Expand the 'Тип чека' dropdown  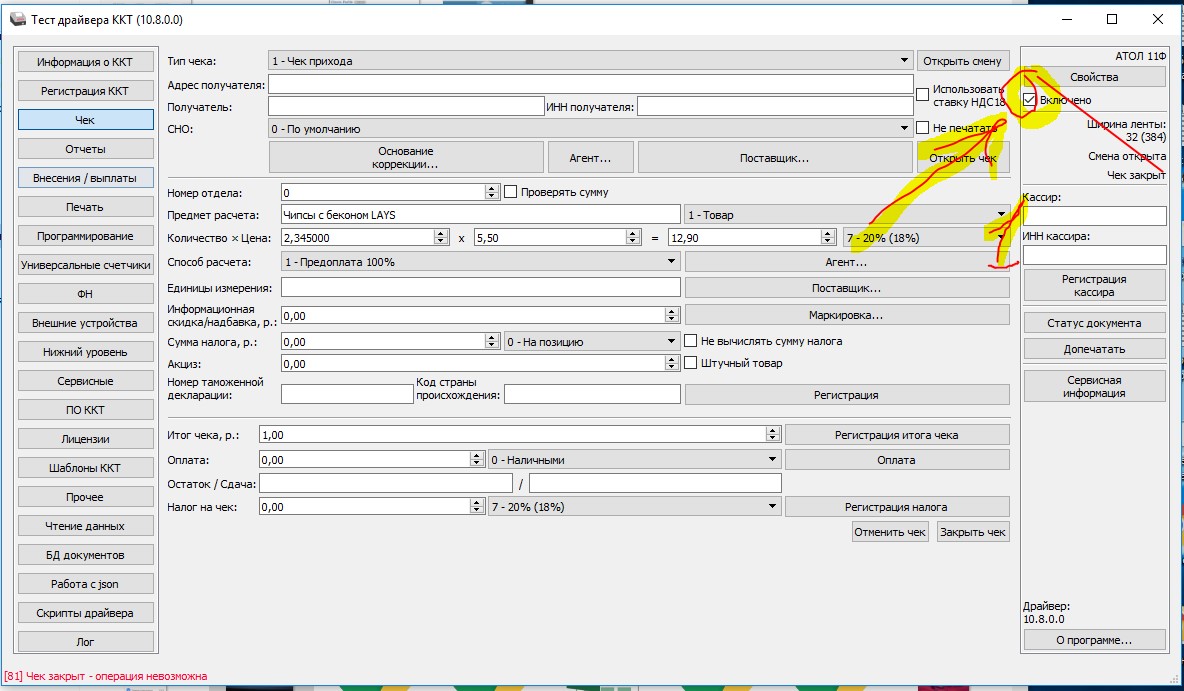tap(904, 61)
